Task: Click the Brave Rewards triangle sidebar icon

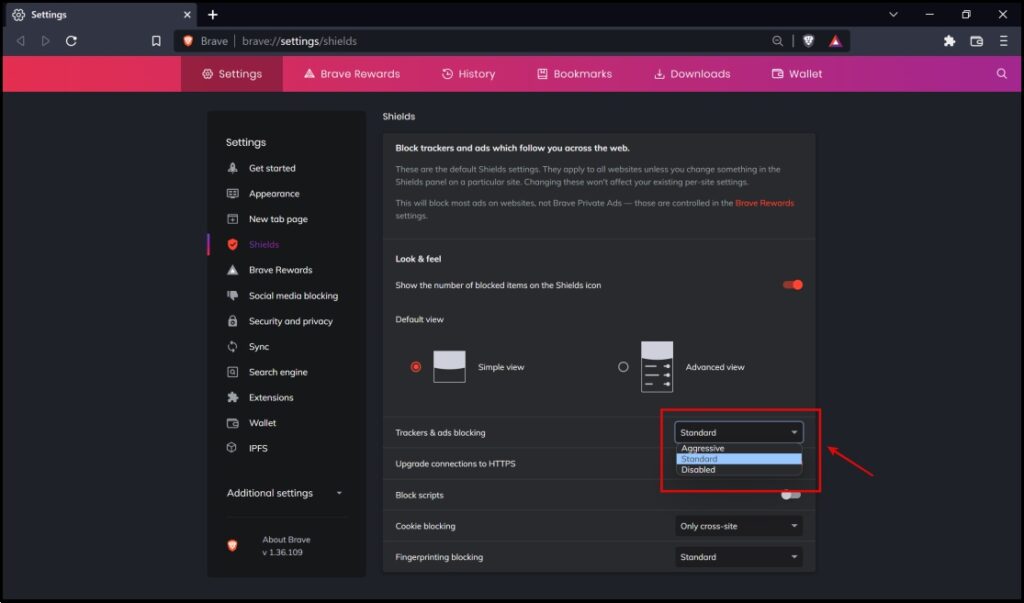Action: (232, 270)
